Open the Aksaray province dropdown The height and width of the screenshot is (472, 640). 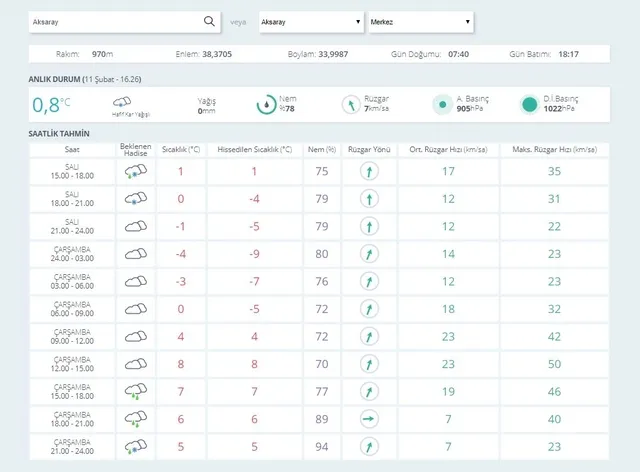(311, 22)
